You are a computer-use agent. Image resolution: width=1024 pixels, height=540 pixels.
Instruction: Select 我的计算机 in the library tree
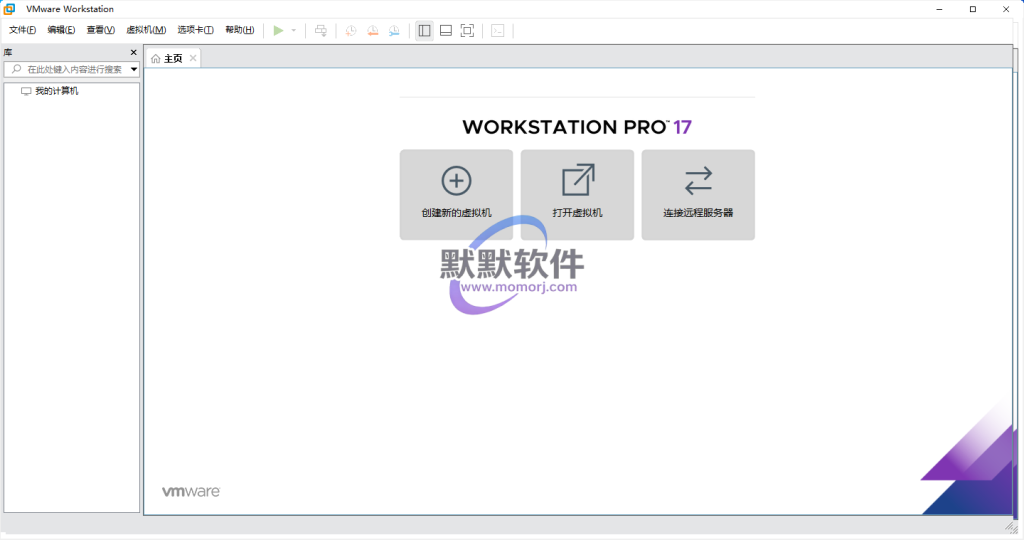point(56,91)
